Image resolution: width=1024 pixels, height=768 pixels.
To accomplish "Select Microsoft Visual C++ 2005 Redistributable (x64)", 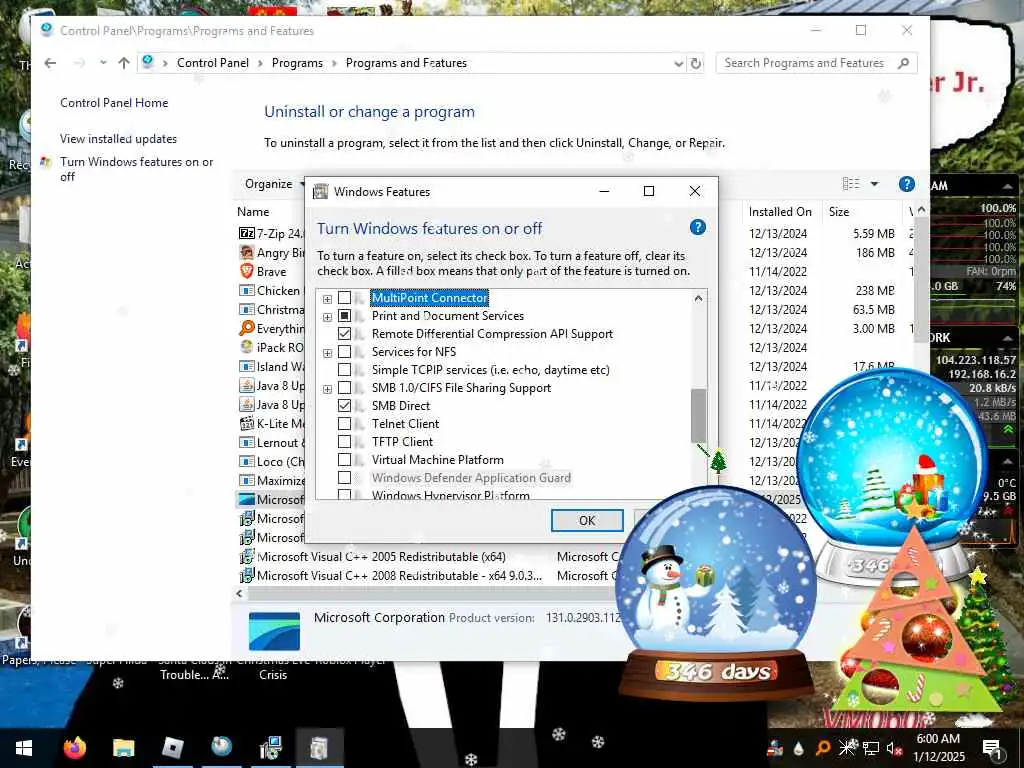I will 381,556.
